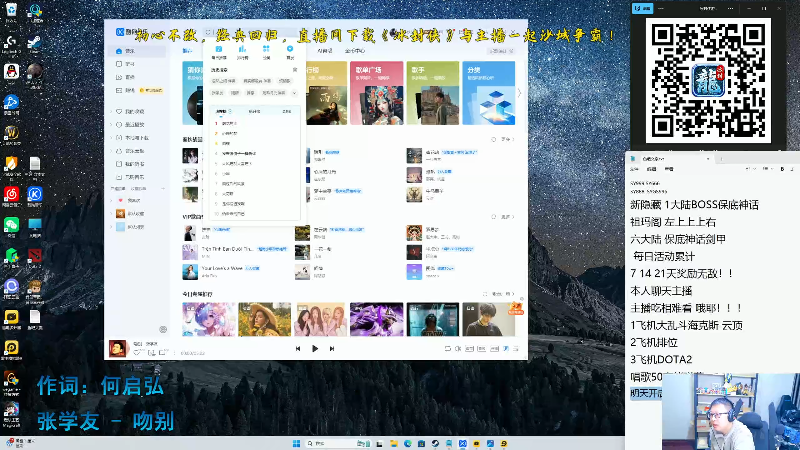Open the purple dragon playlist cover

coord(377,319)
